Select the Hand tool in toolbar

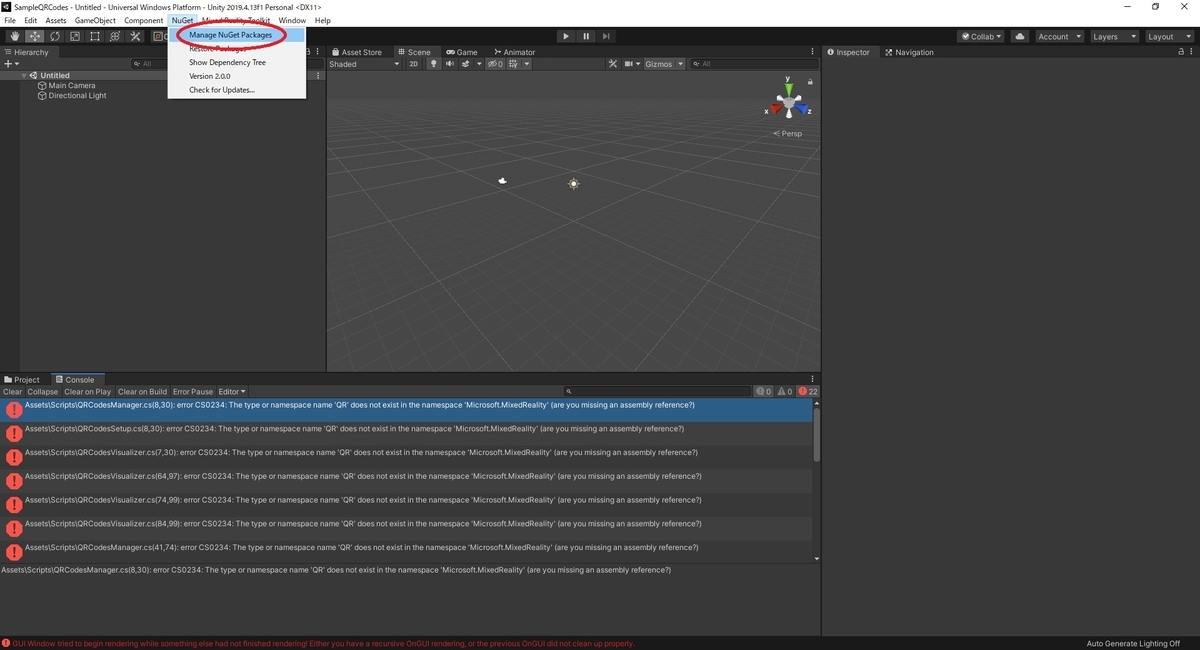tap(14, 36)
